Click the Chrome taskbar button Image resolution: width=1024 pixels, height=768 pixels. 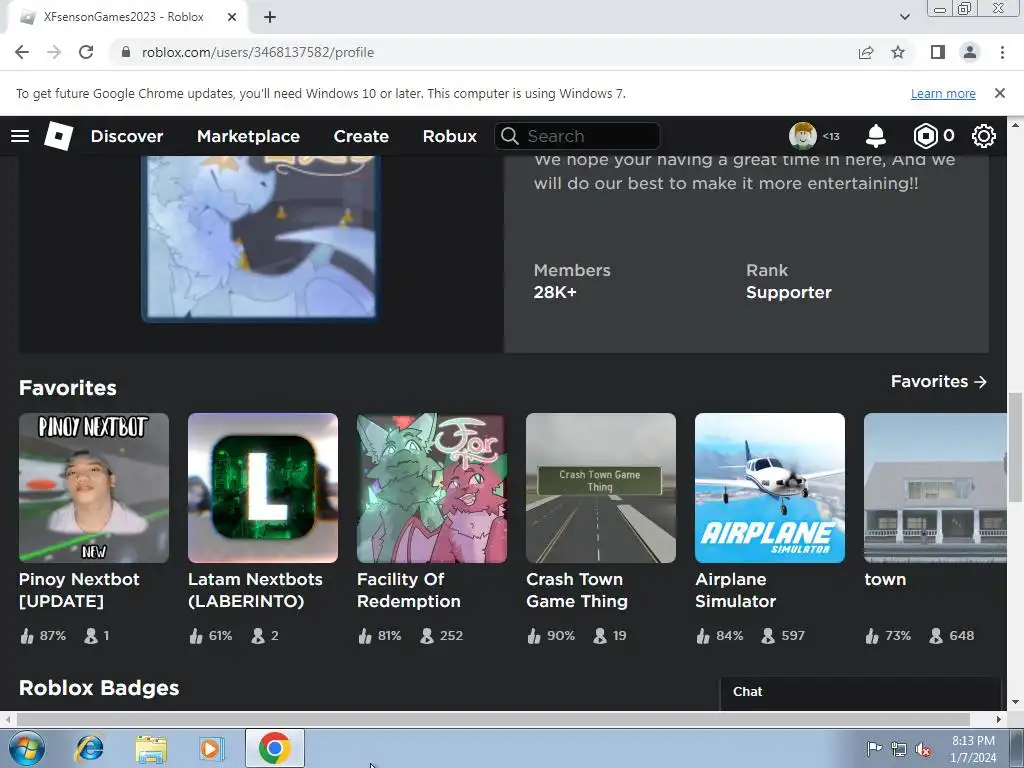point(274,748)
